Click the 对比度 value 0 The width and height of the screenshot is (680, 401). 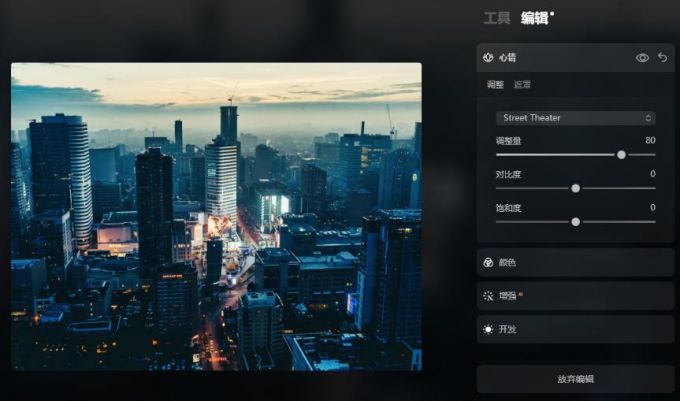tap(653, 174)
